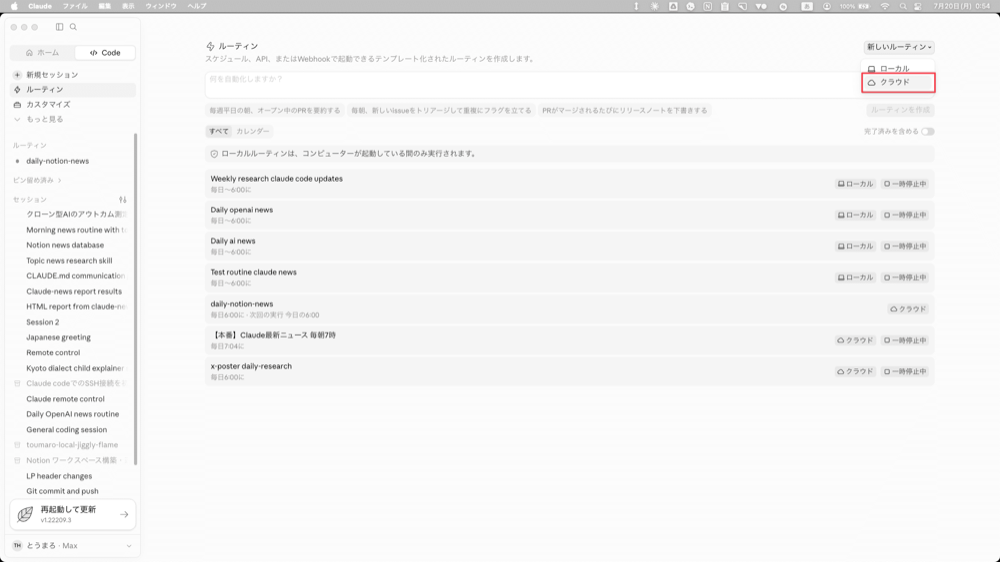Screen dimensions: 1000x562
Task: Open the 新しいルーティン dropdown
Action: pos(899,47)
